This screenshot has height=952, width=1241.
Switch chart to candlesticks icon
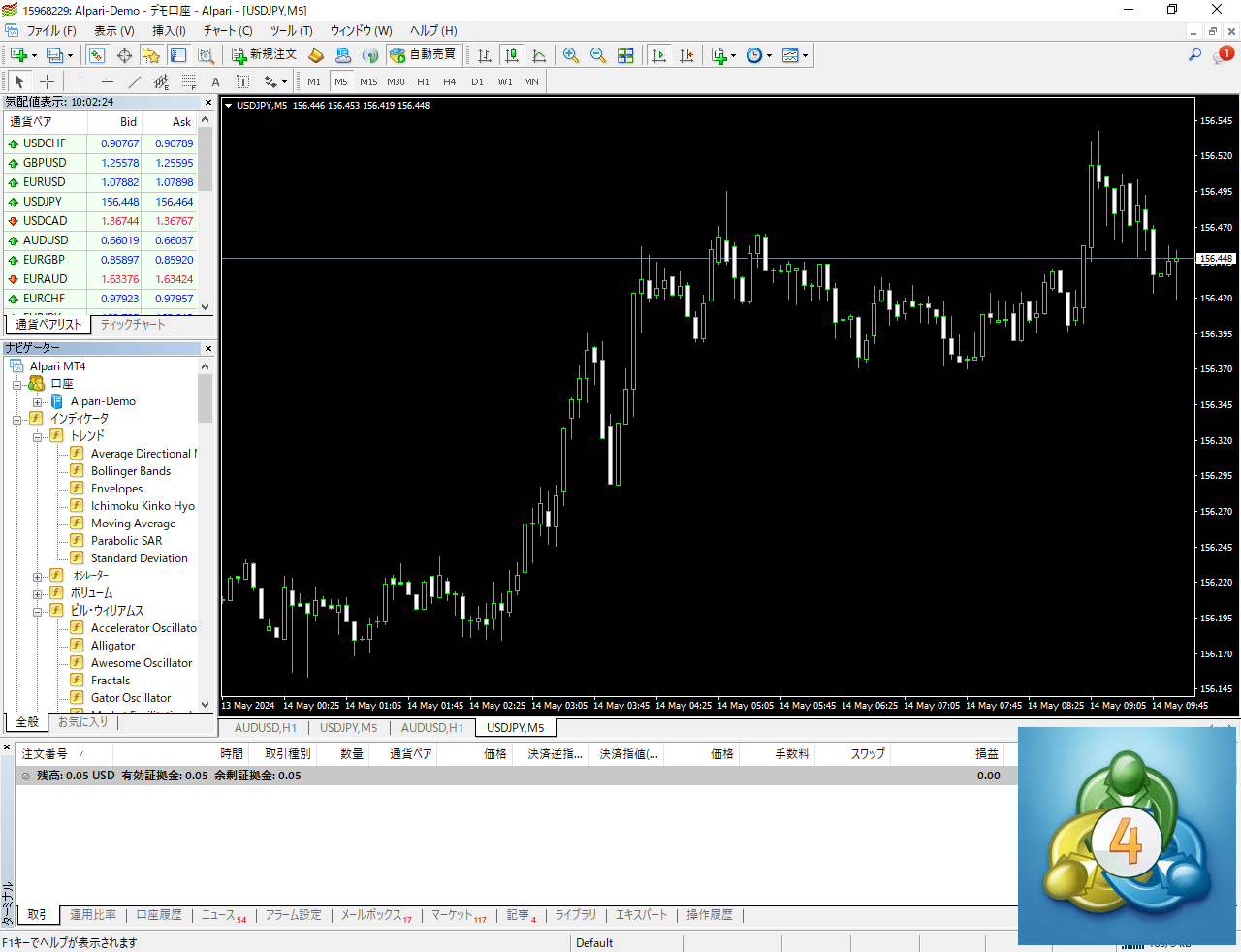tap(512, 55)
